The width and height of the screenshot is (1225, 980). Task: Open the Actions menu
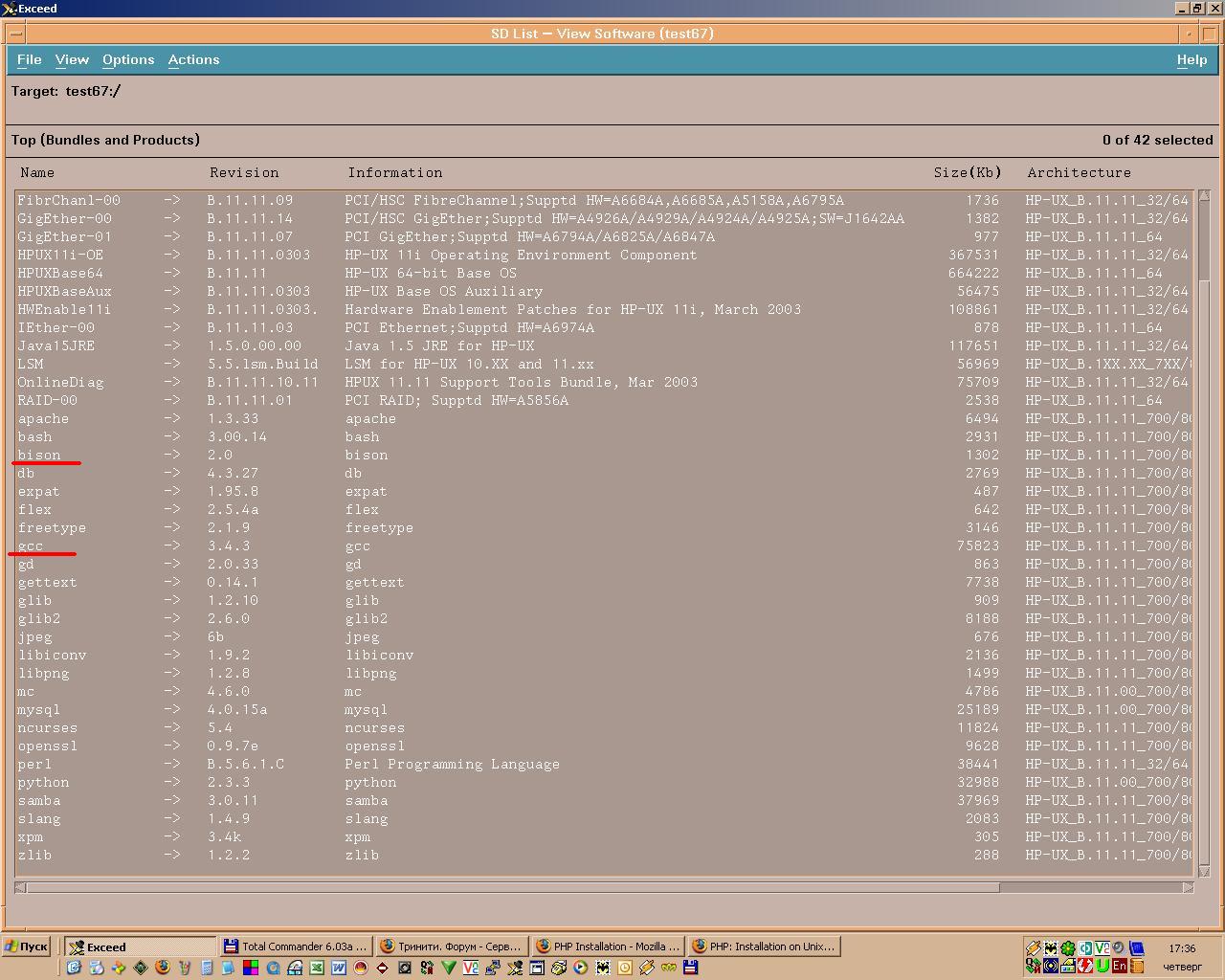(193, 59)
